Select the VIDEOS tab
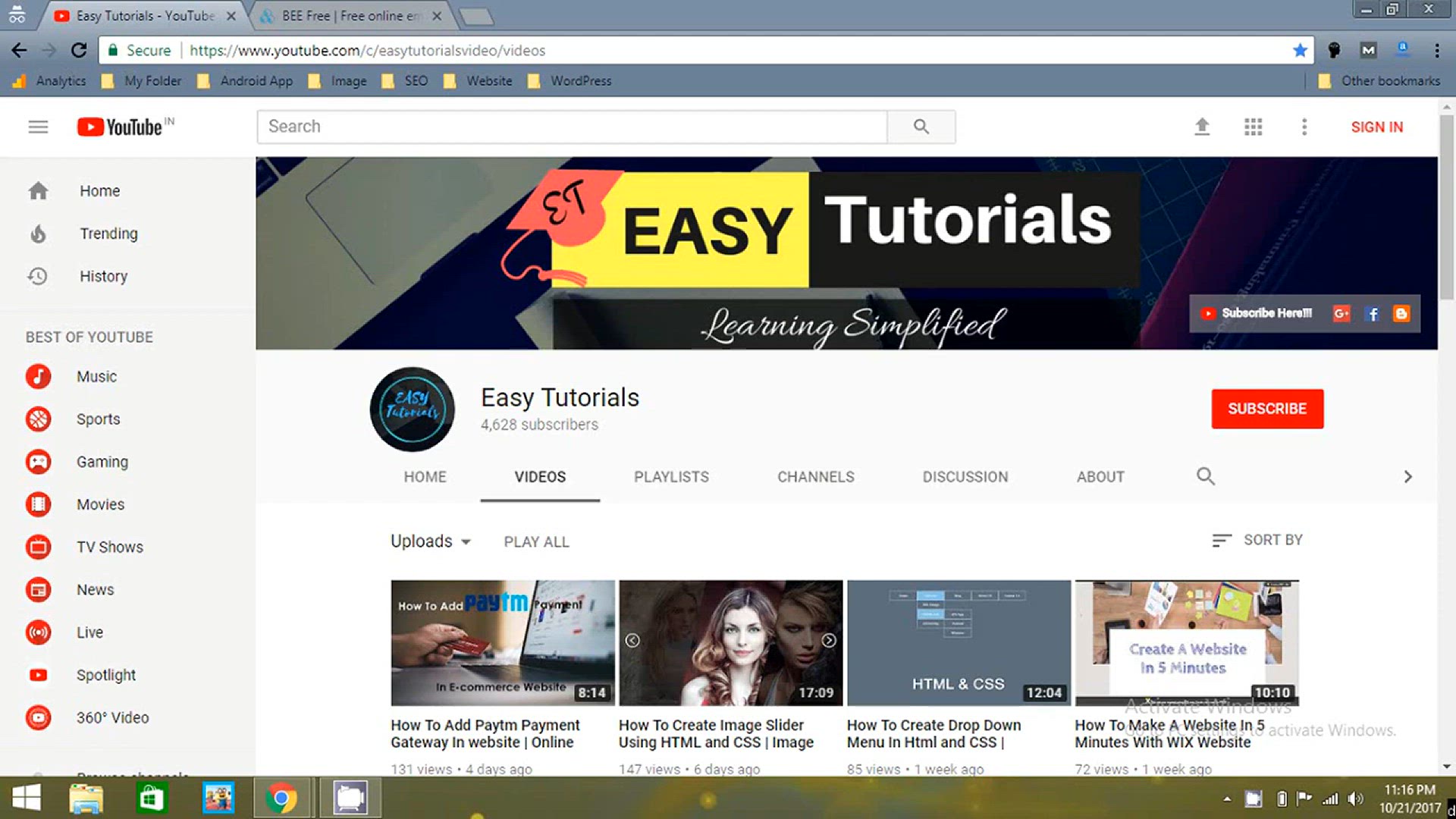Viewport: 1456px width, 819px height. pyautogui.click(x=540, y=477)
